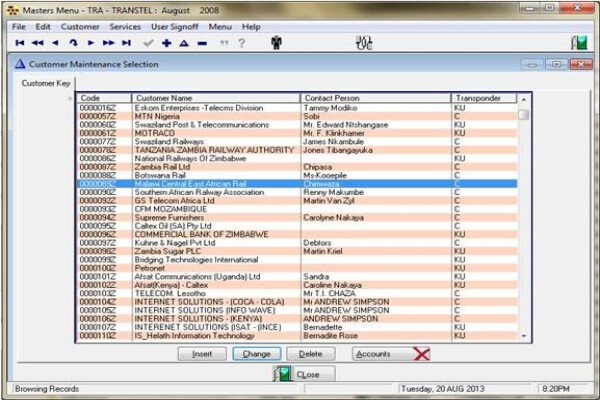Open the Edit menu
Screen dimensions: 600x400
43,27
